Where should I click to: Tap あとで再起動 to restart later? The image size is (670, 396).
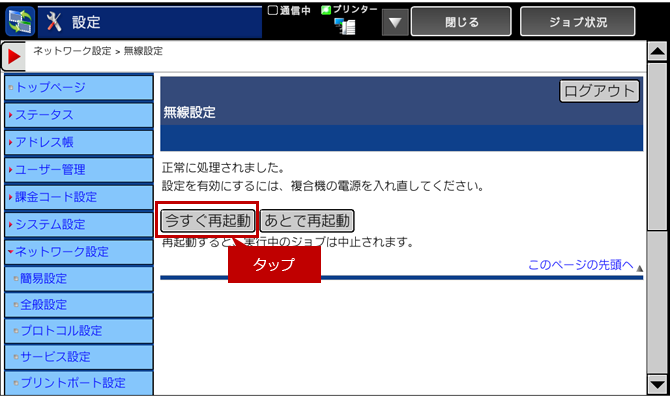pos(307,220)
